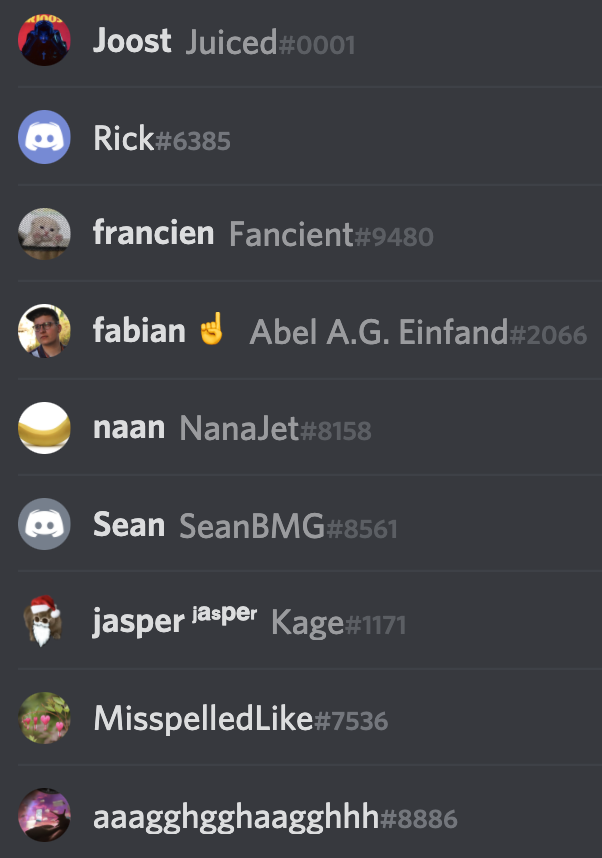Viewport: 602px width, 858px height.
Task: Select francien's cat avatar
Action: (44, 234)
